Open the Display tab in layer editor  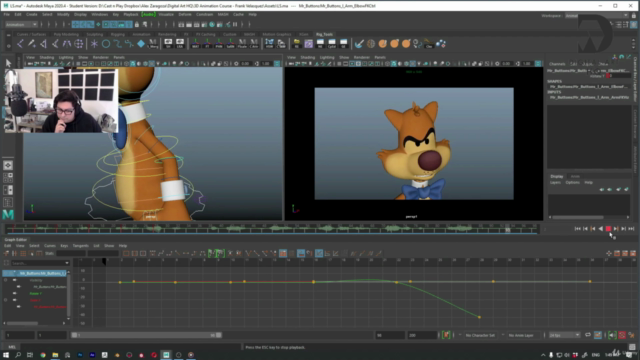click(x=557, y=176)
